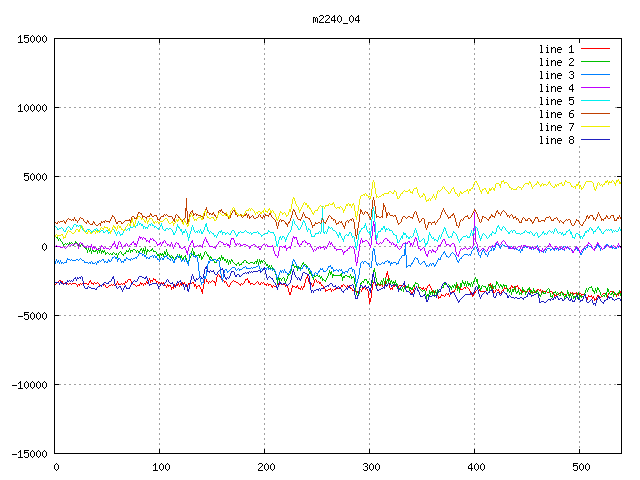
Task: Click the plot title m2240_04
Action: point(337,19)
